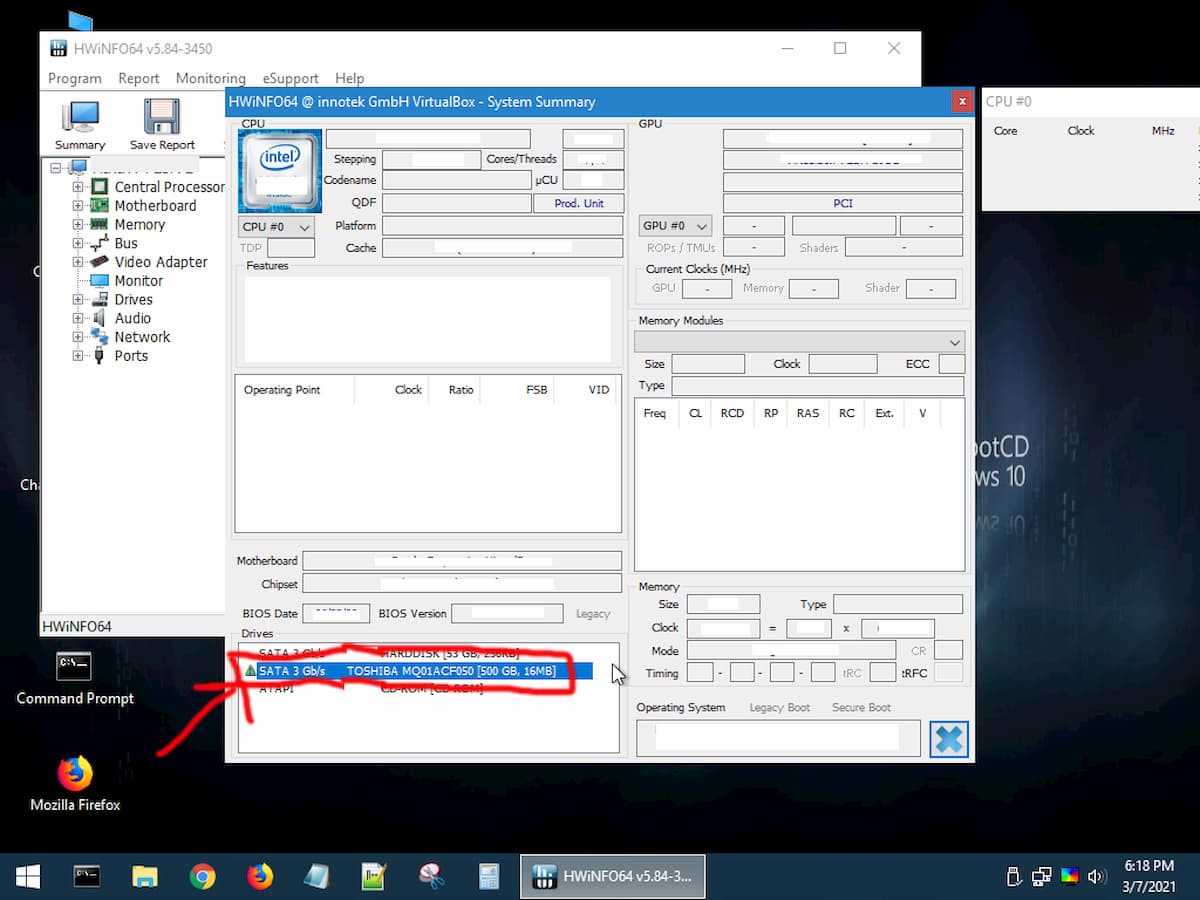Expand the Network tree node

[78, 337]
